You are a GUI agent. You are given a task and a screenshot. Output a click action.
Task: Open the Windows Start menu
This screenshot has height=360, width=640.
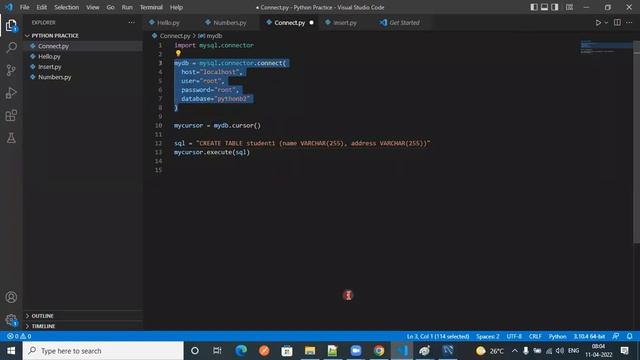11,351
